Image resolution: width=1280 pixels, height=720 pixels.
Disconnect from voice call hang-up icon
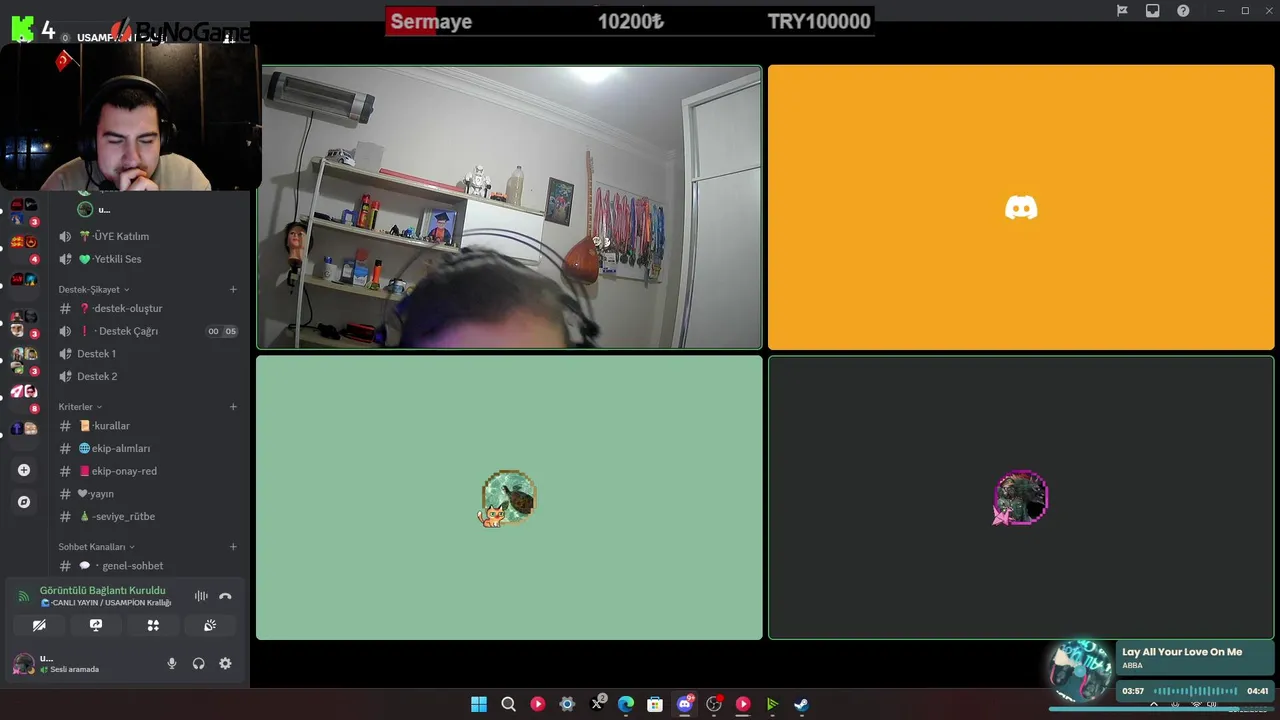(225, 596)
